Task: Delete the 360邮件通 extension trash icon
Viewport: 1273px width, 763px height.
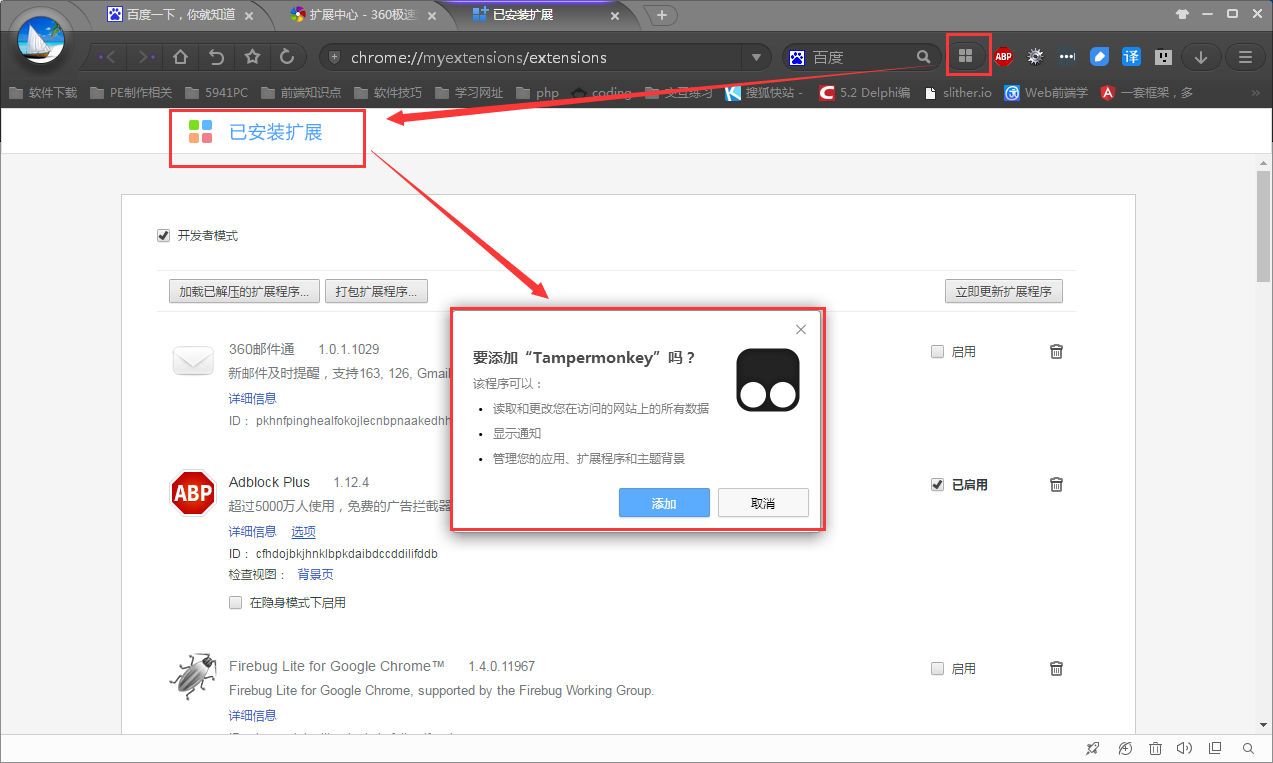Action: tap(1056, 351)
